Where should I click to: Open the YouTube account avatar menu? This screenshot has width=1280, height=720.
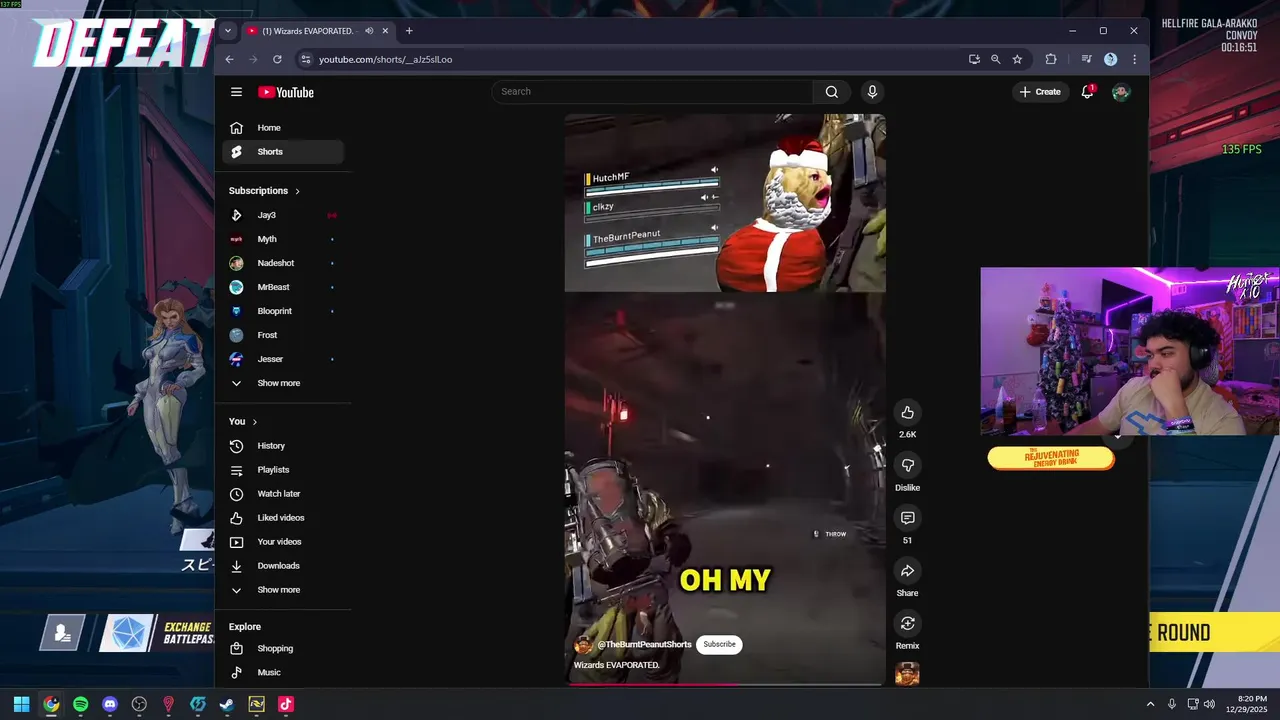[x=1121, y=92]
